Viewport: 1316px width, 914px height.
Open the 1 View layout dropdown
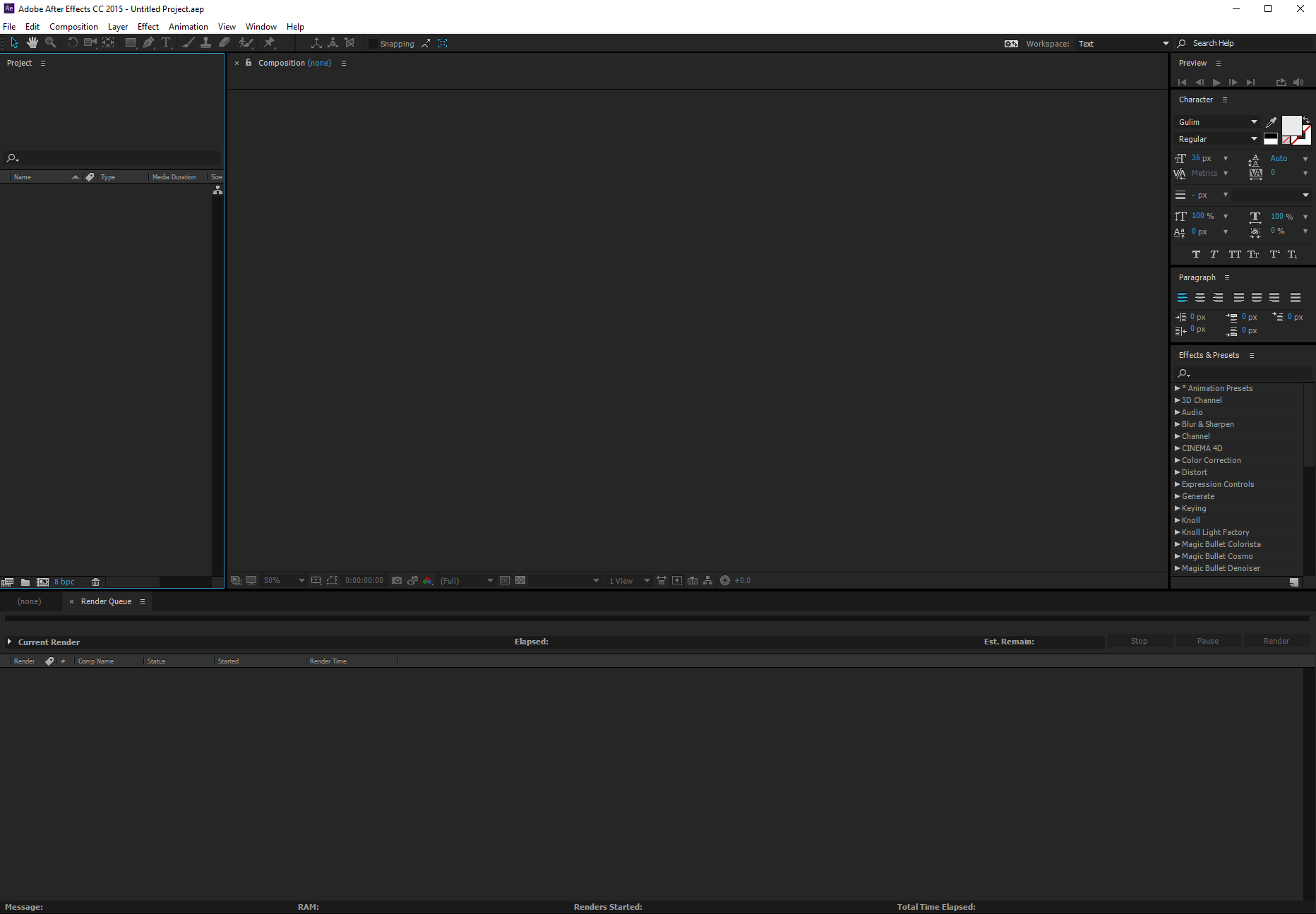coord(629,581)
